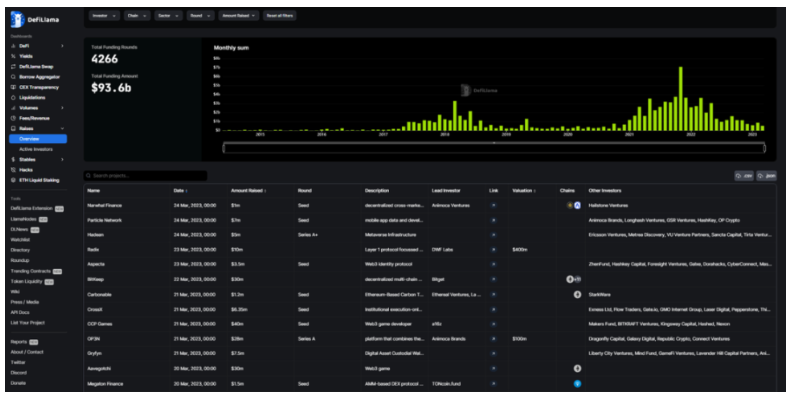Click the "Animoca Ventures" lead investor cell
This screenshot has height=395, width=791.
[x=449, y=206]
